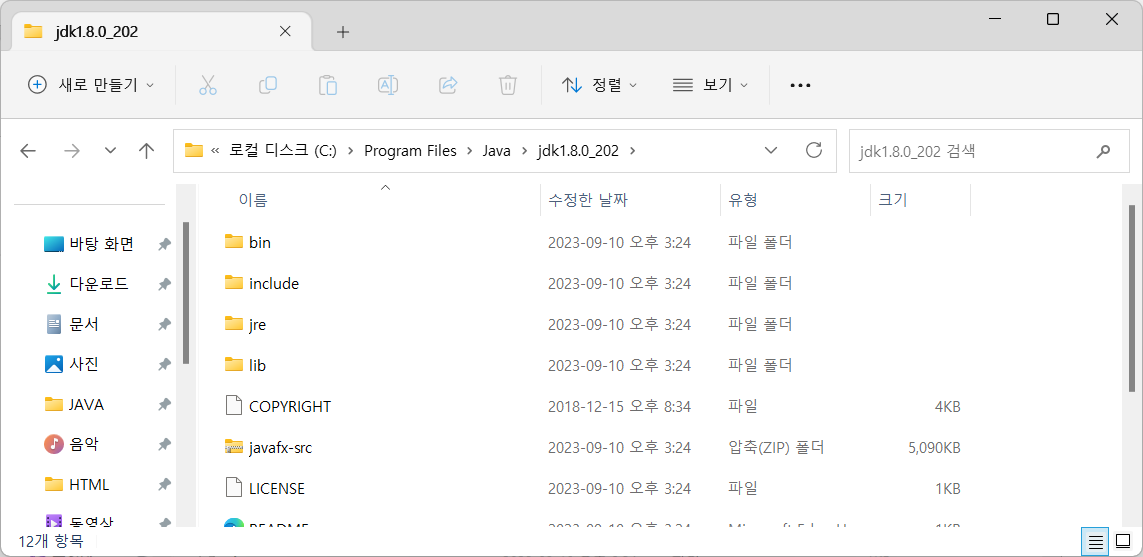Select the javafx-src file name
1143x557 pixels.
pos(281,448)
